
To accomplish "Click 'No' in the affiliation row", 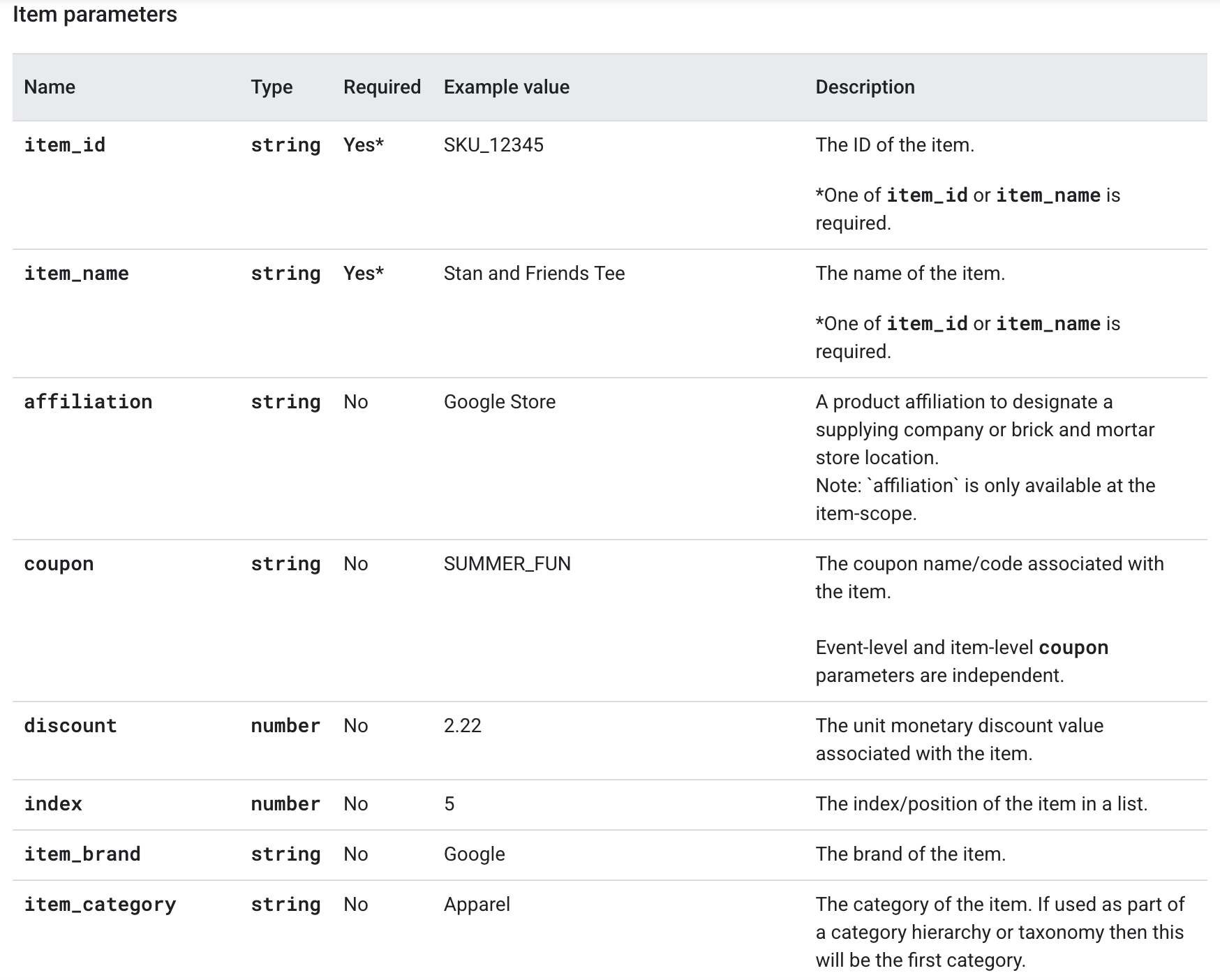I will [355, 401].
